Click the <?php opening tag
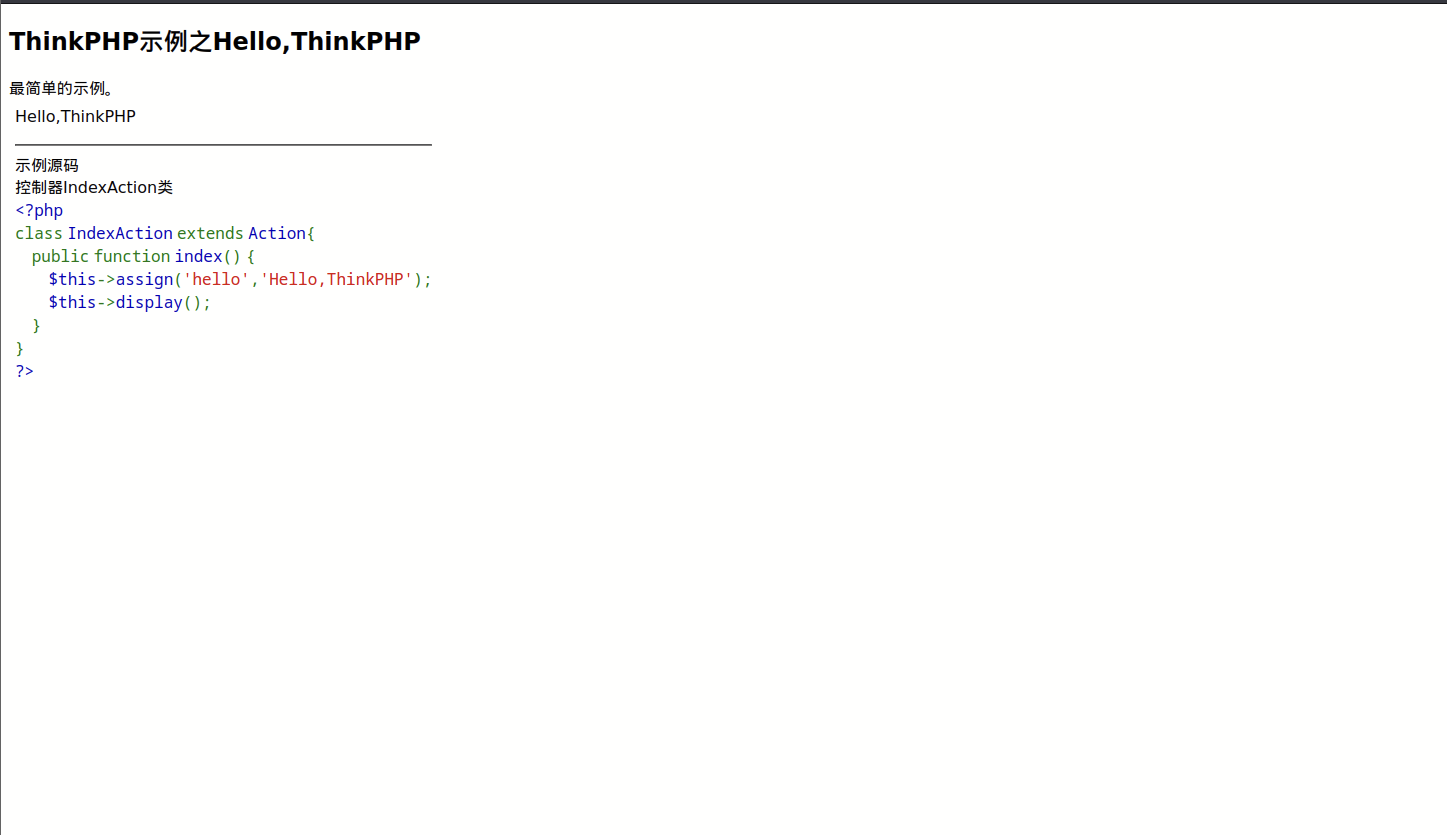 point(39,210)
